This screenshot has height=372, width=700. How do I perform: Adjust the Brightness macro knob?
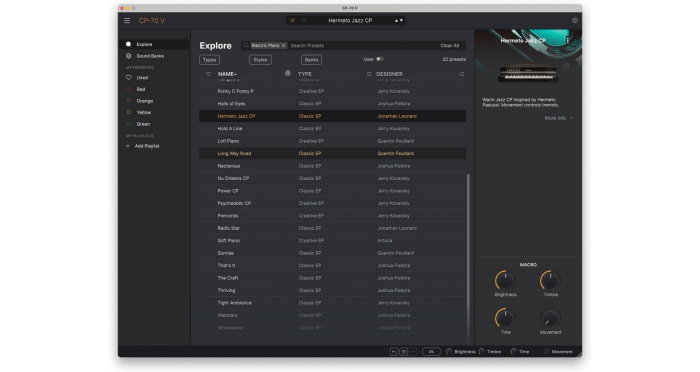(505, 280)
